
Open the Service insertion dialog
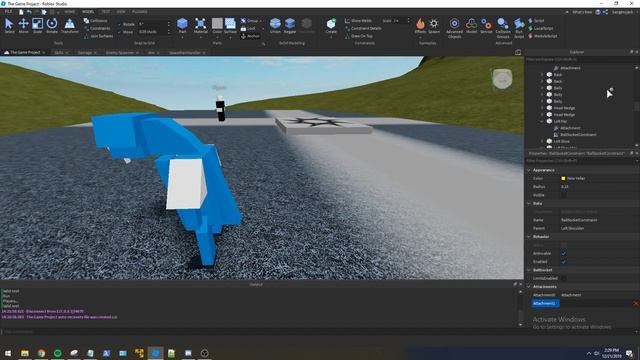[486, 25]
